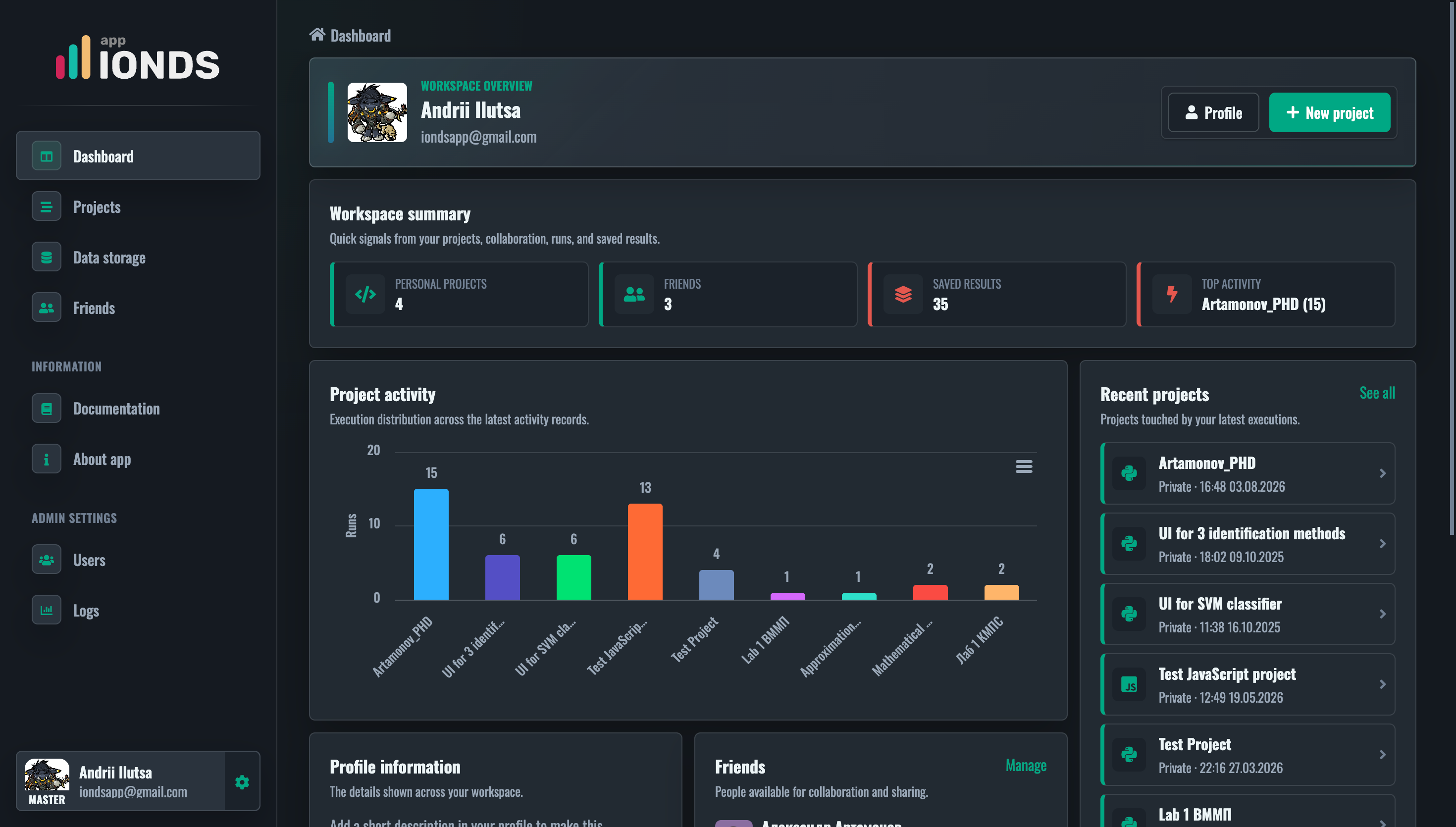The image size is (1456, 827).
Task: Open the settings gear next to user card
Action: point(242,781)
